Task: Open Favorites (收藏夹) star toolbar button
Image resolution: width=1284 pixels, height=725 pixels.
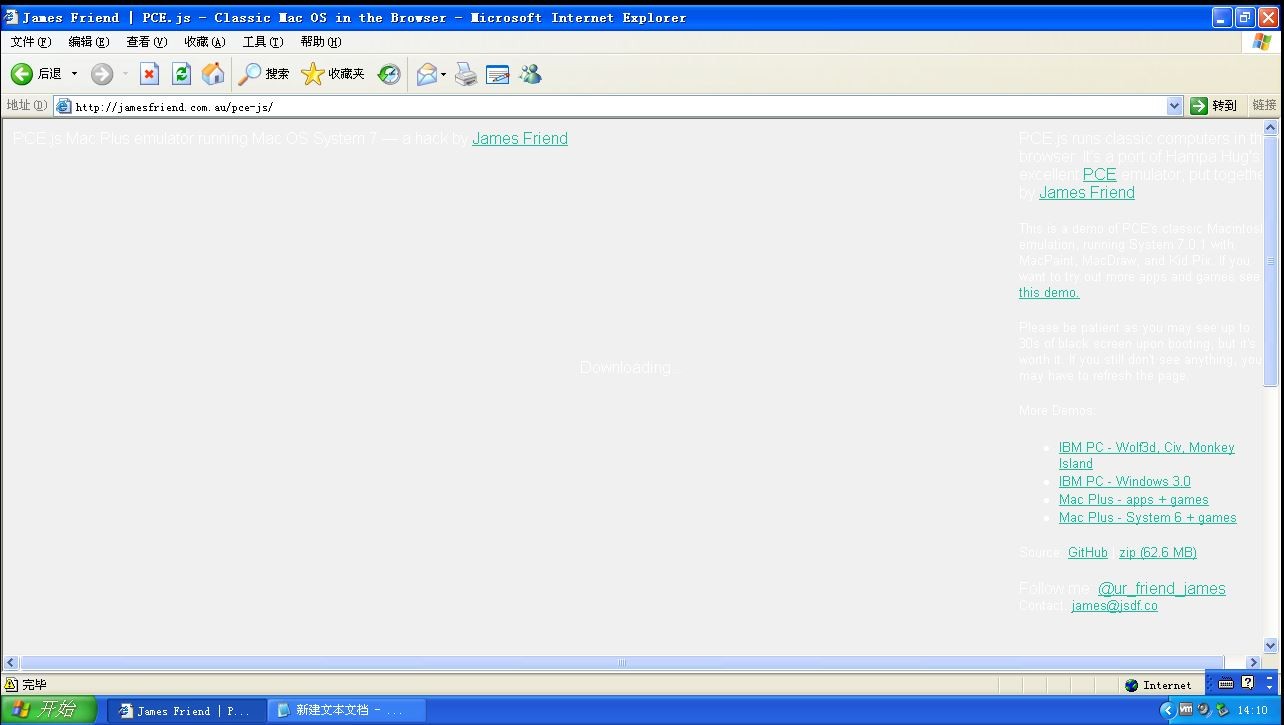Action: (x=333, y=74)
